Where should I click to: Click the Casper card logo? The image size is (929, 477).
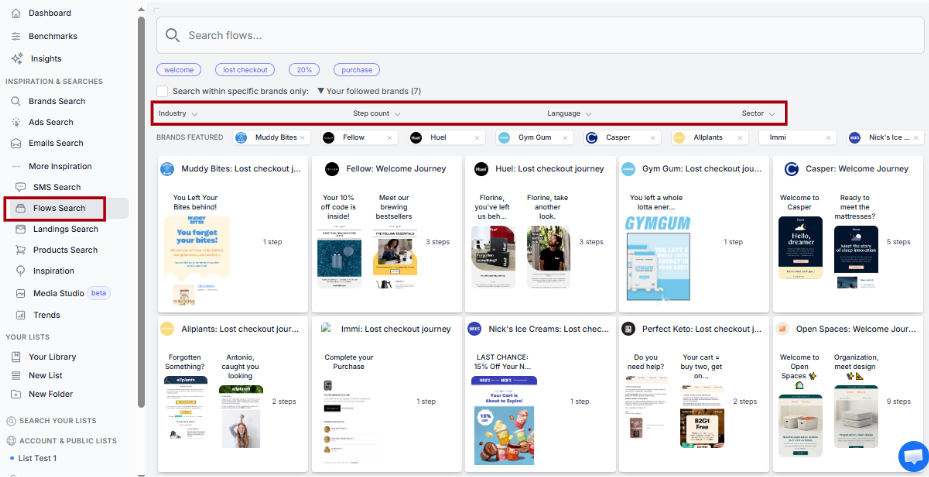[791, 169]
